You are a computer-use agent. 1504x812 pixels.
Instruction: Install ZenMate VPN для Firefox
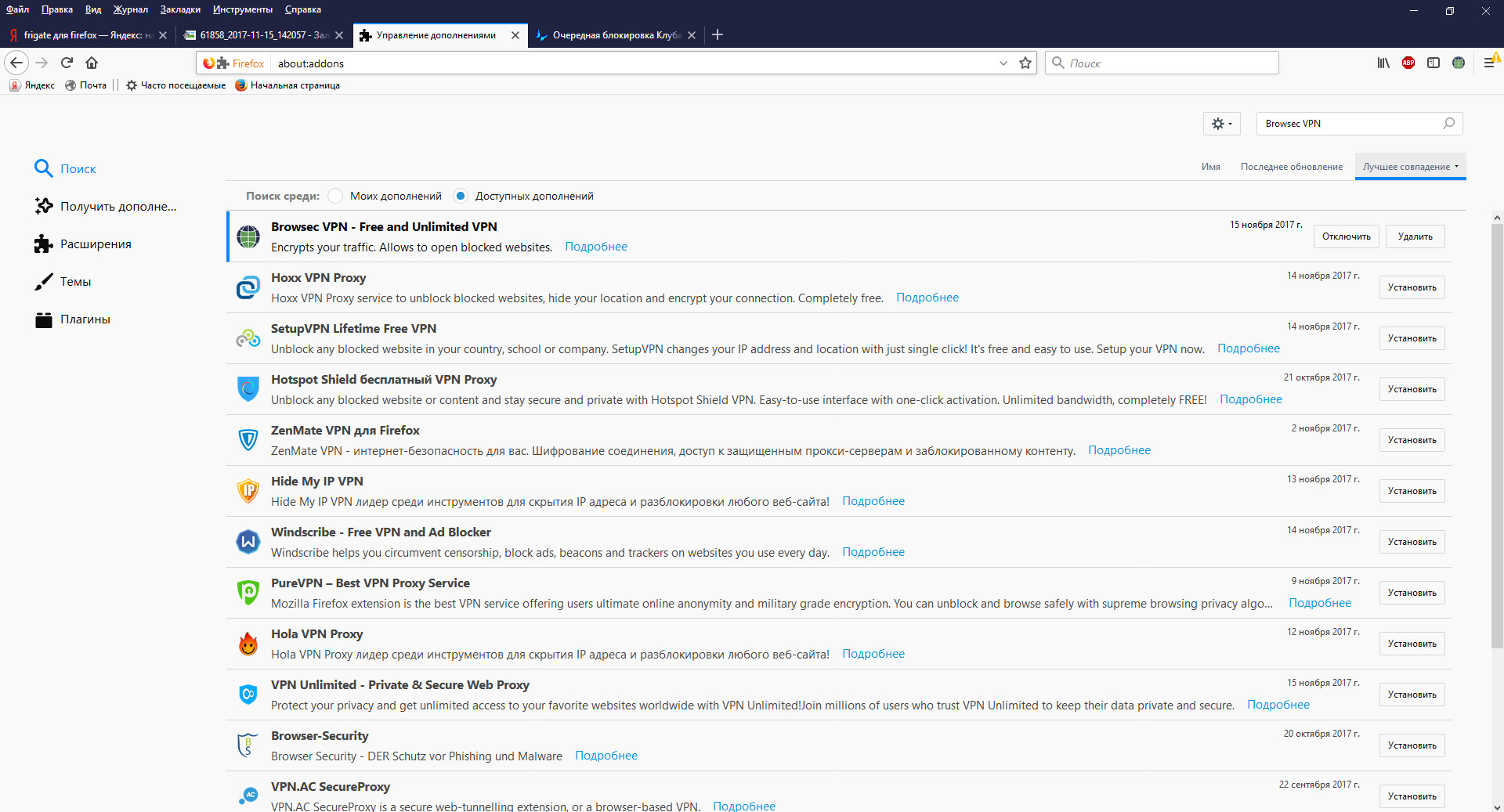(x=1412, y=440)
